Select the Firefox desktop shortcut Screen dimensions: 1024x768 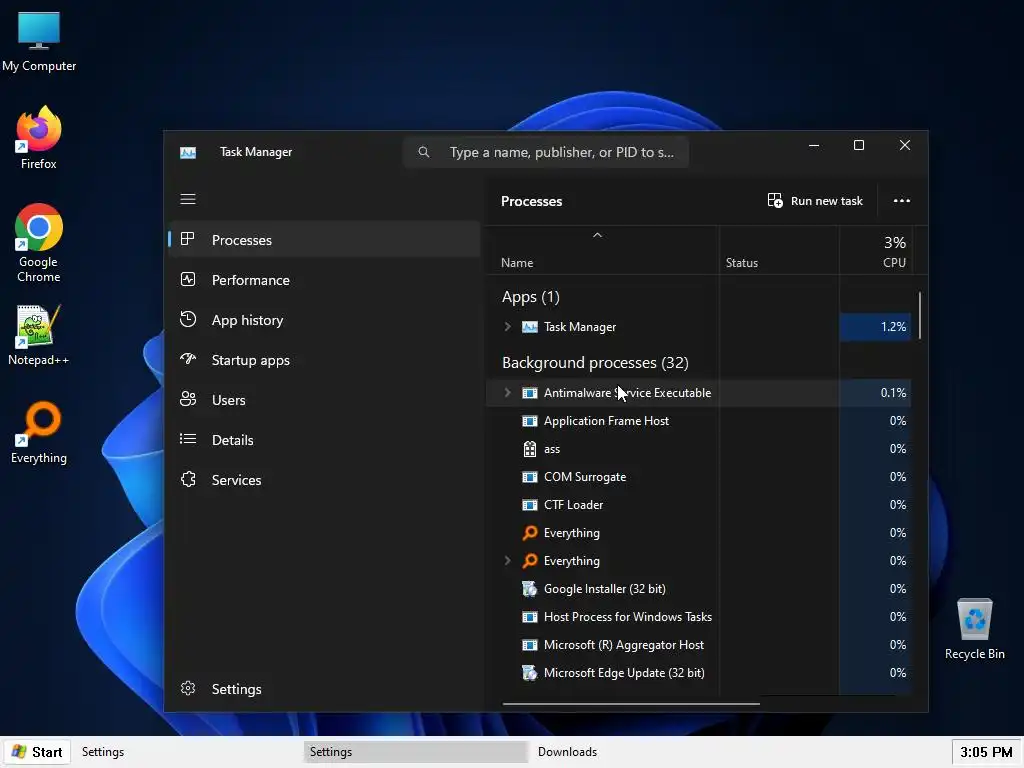coord(39,138)
